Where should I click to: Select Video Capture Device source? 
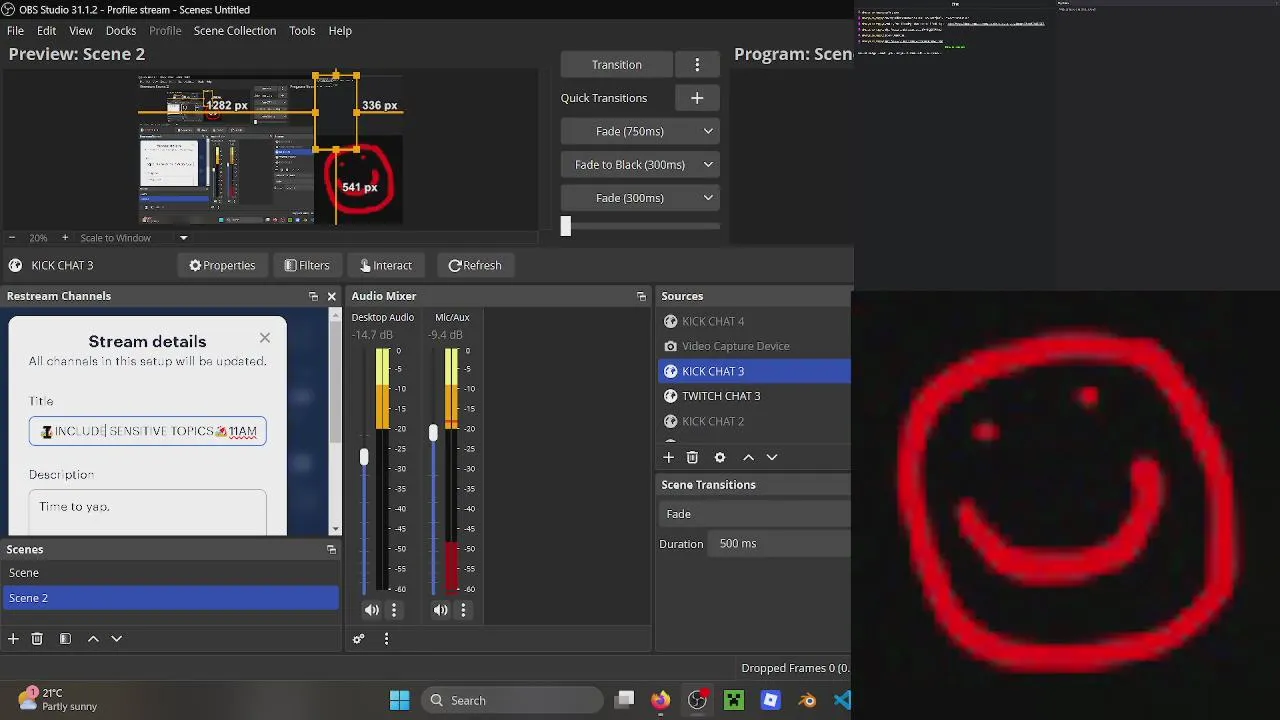coord(754,346)
